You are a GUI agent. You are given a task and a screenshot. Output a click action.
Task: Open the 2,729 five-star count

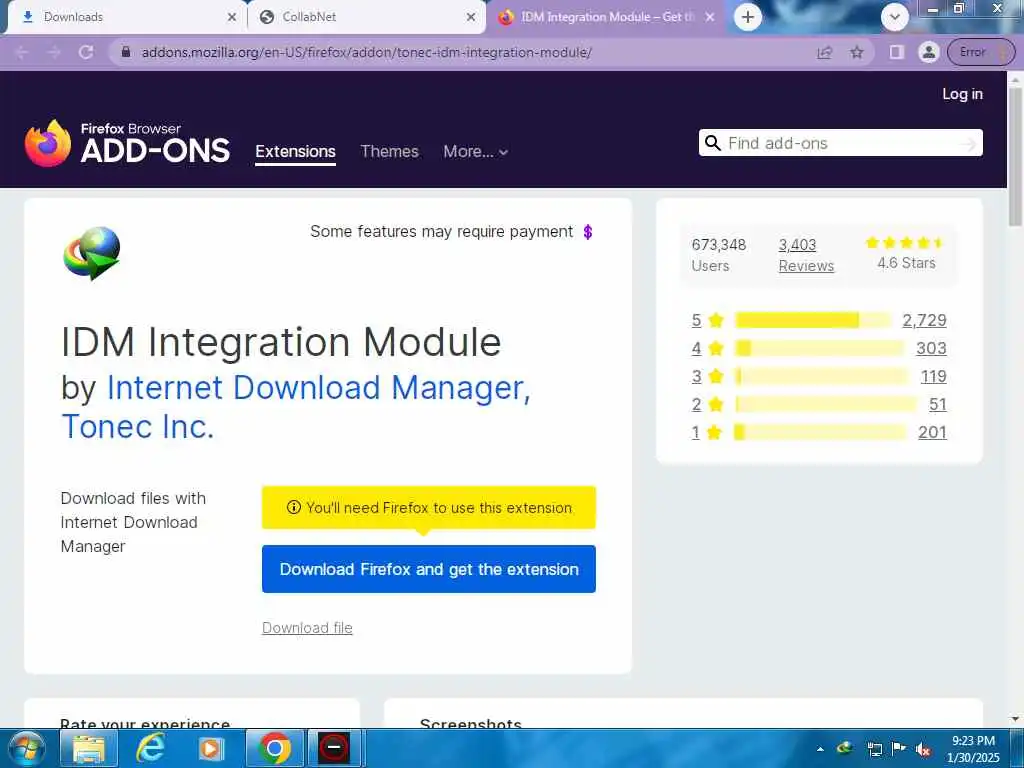tap(924, 320)
